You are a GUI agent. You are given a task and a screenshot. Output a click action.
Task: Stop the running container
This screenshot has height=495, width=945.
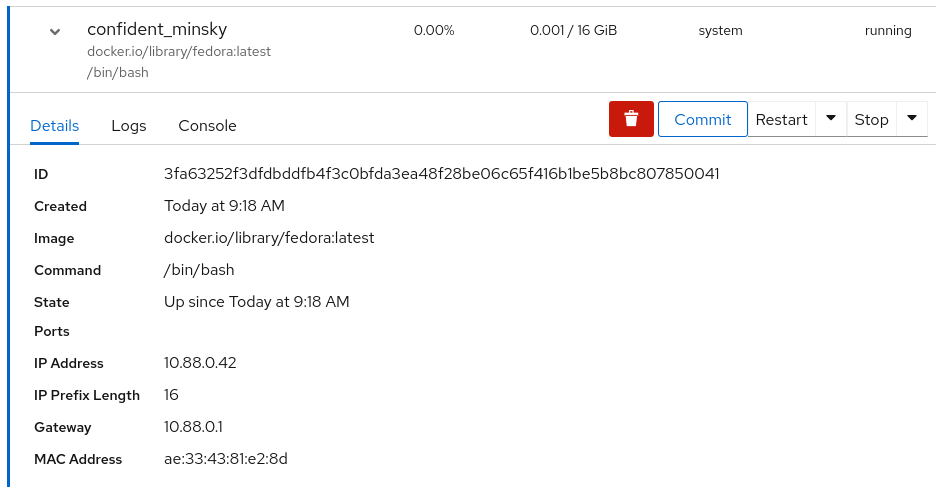(871, 119)
